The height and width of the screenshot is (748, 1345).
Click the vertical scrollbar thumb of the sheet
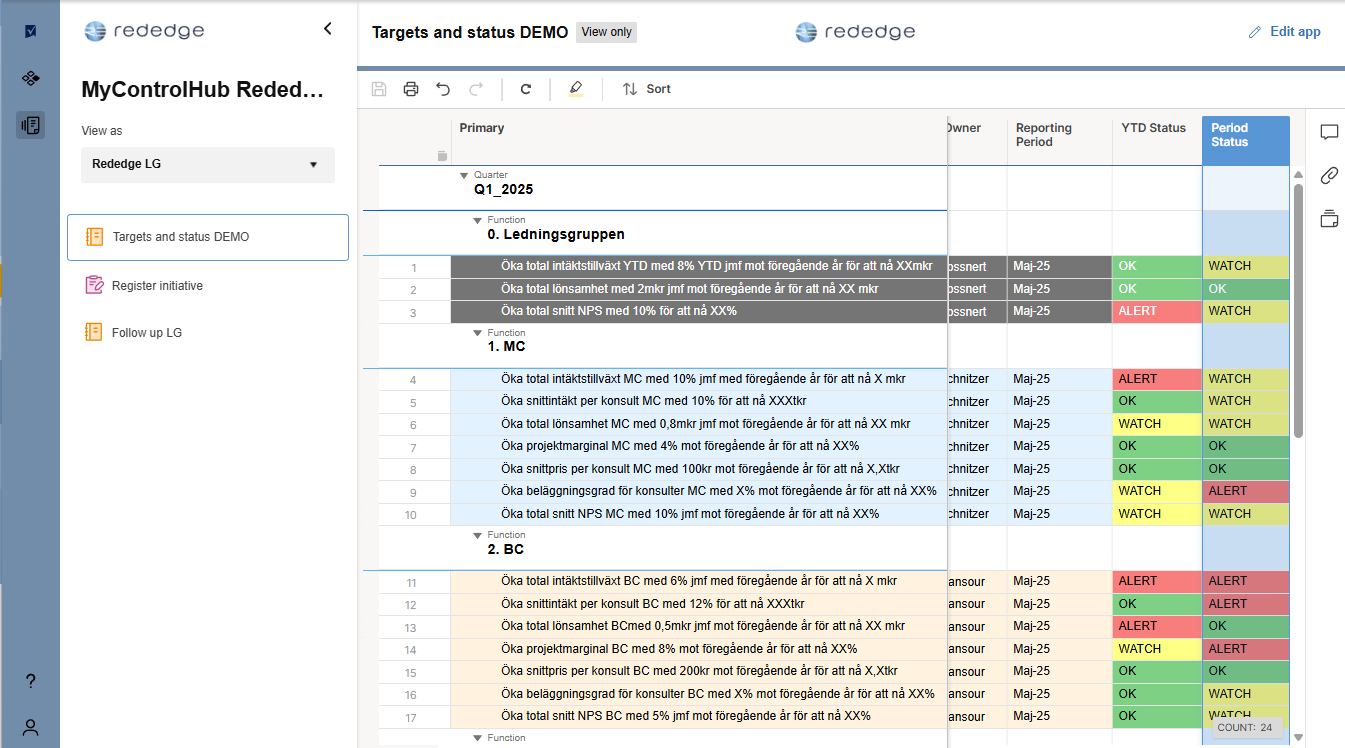tap(1299, 310)
